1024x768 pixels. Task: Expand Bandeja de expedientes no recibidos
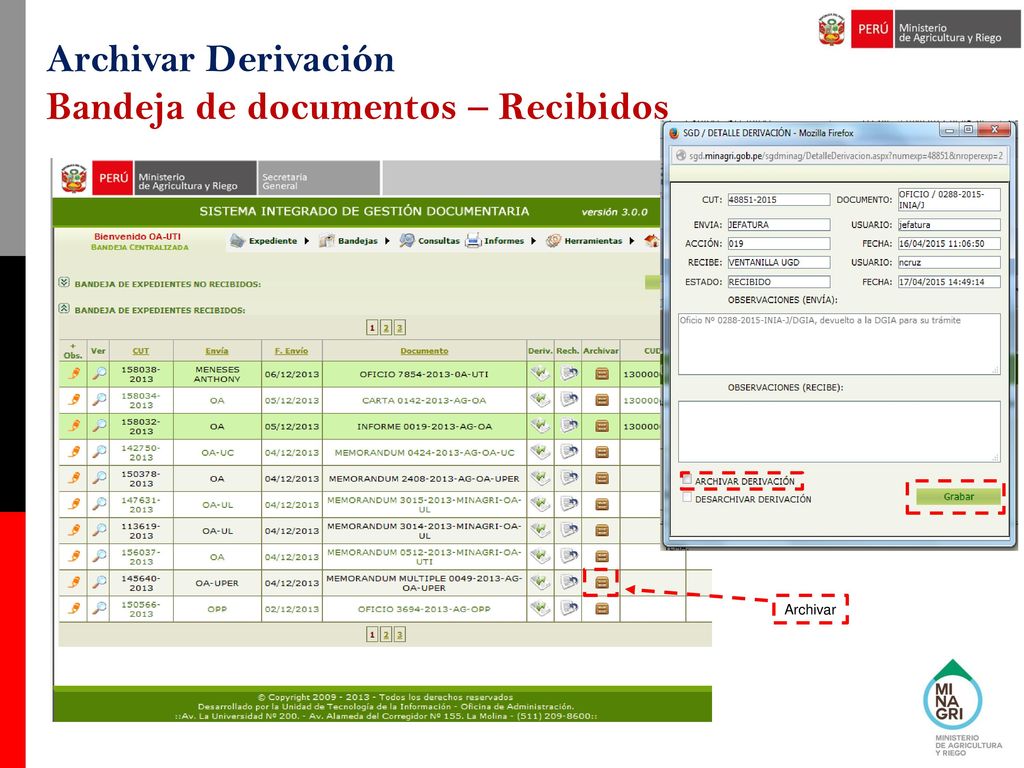tap(64, 283)
